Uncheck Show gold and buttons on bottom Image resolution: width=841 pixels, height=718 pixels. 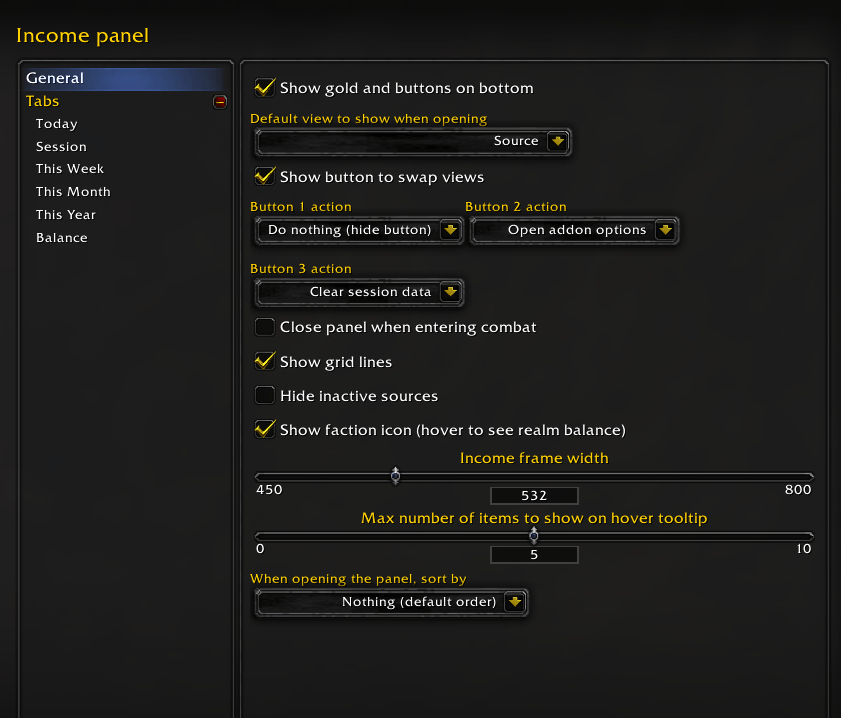pyautogui.click(x=264, y=87)
